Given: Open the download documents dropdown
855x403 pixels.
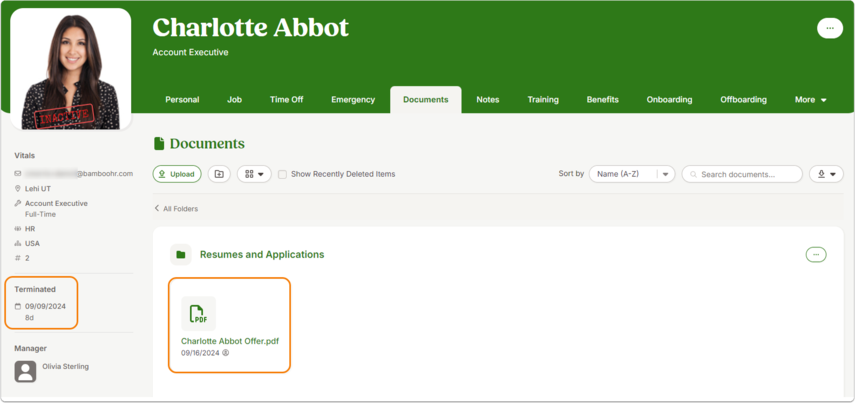Looking at the screenshot, I should [x=826, y=174].
